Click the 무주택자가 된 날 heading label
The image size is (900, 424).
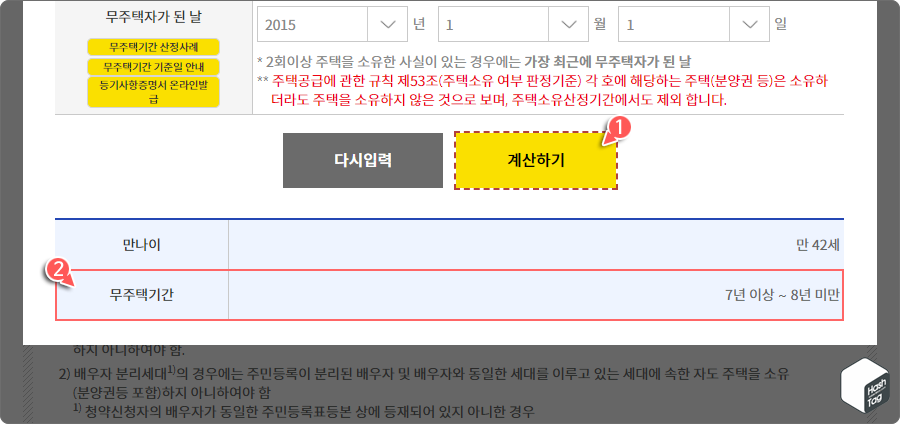coord(153,17)
